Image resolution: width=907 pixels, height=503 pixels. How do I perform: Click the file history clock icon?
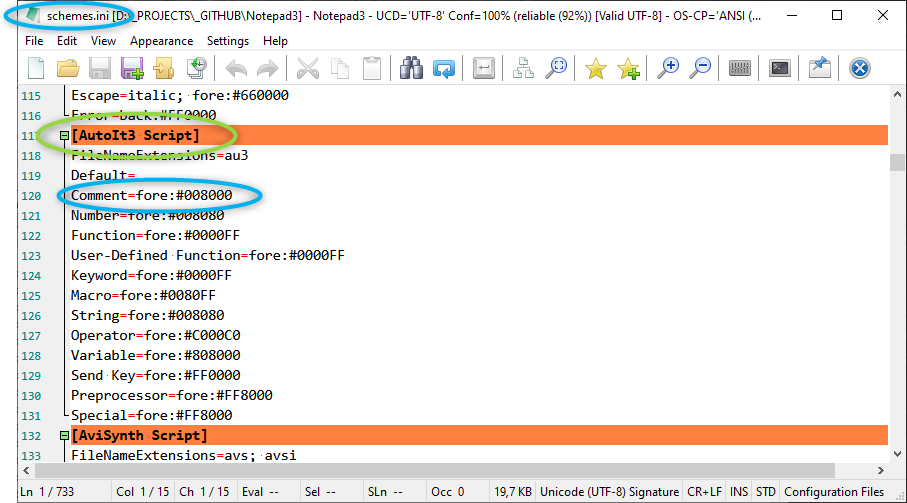click(197, 68)
